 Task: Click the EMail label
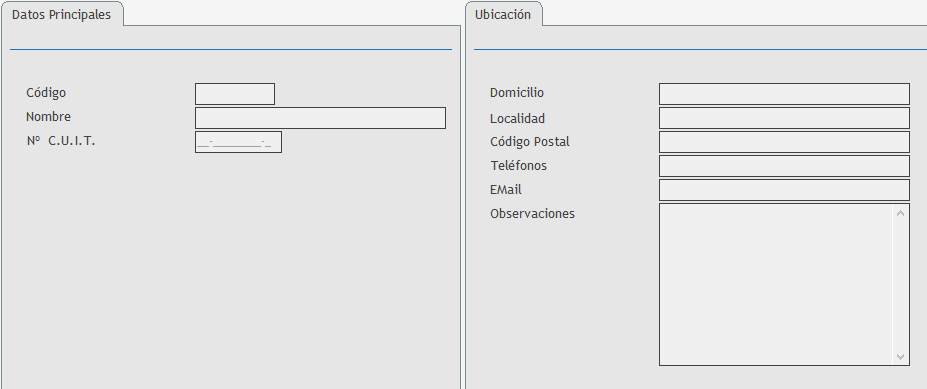click(505, 190)
